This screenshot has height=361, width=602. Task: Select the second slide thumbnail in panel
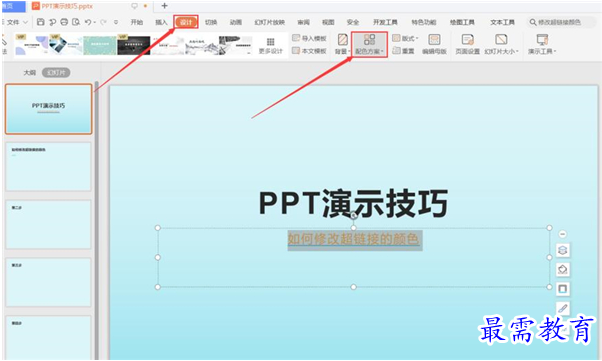pos(48,167)
